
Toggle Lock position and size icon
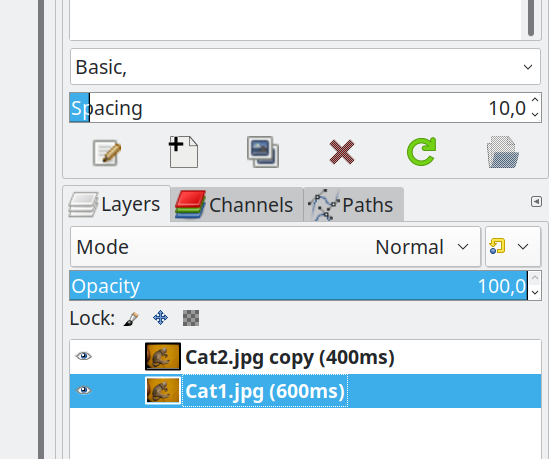[160, 318]
